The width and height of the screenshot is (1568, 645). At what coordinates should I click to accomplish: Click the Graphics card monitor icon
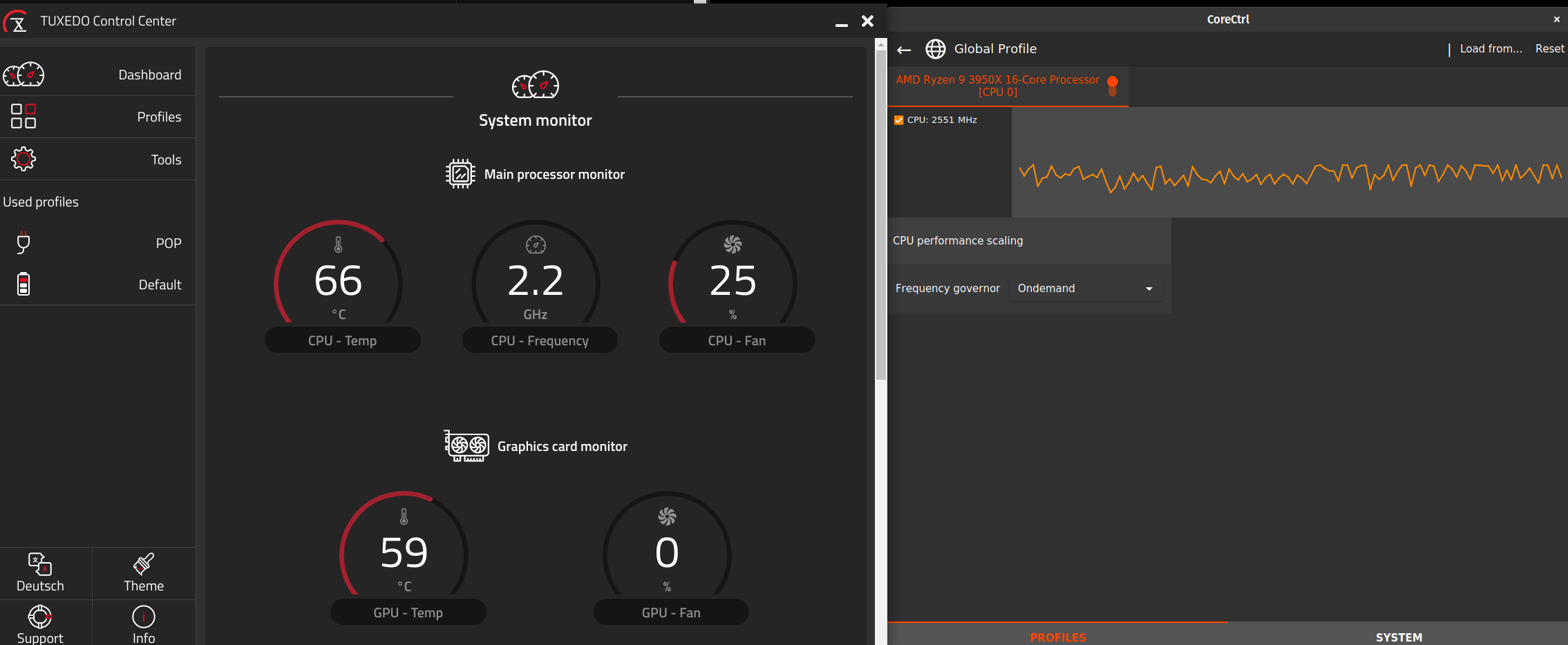[x=466, y=446]
